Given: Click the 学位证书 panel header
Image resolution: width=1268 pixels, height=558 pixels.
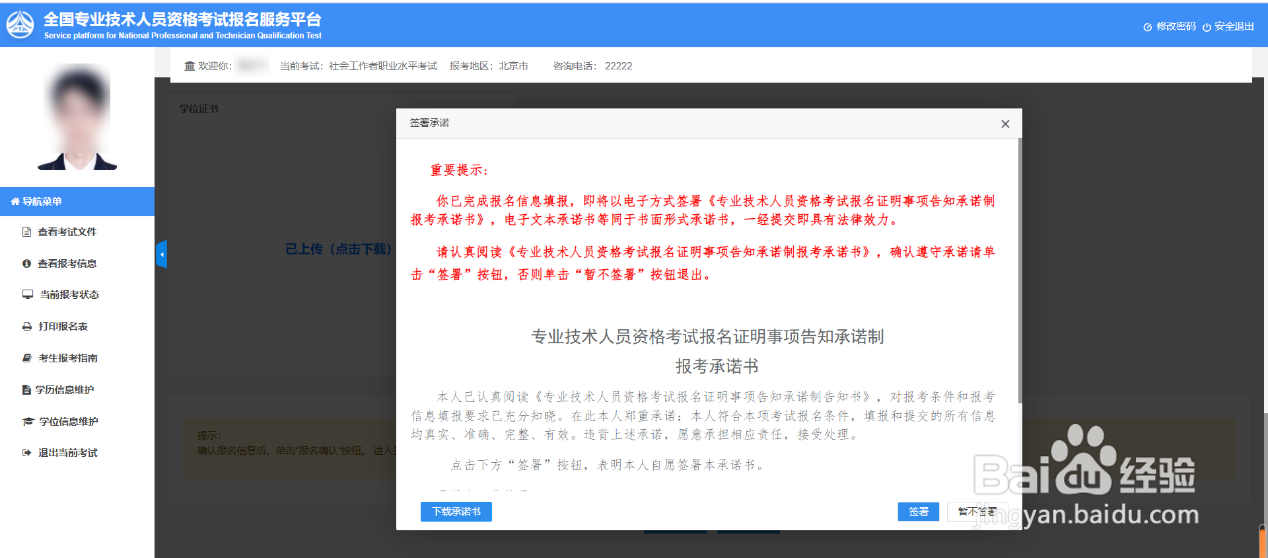Looking at the screenshot, I should point(199,108).
